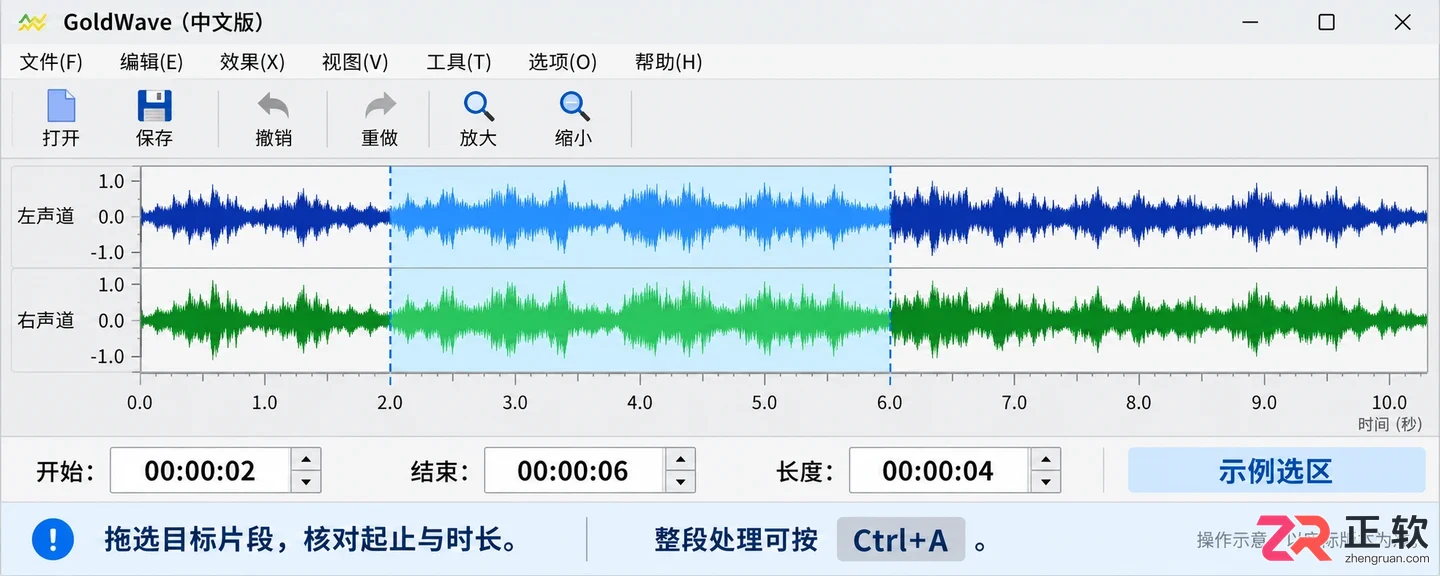
Task: Decrease 长度 value with down arrow
Action: coord(1045,482)
